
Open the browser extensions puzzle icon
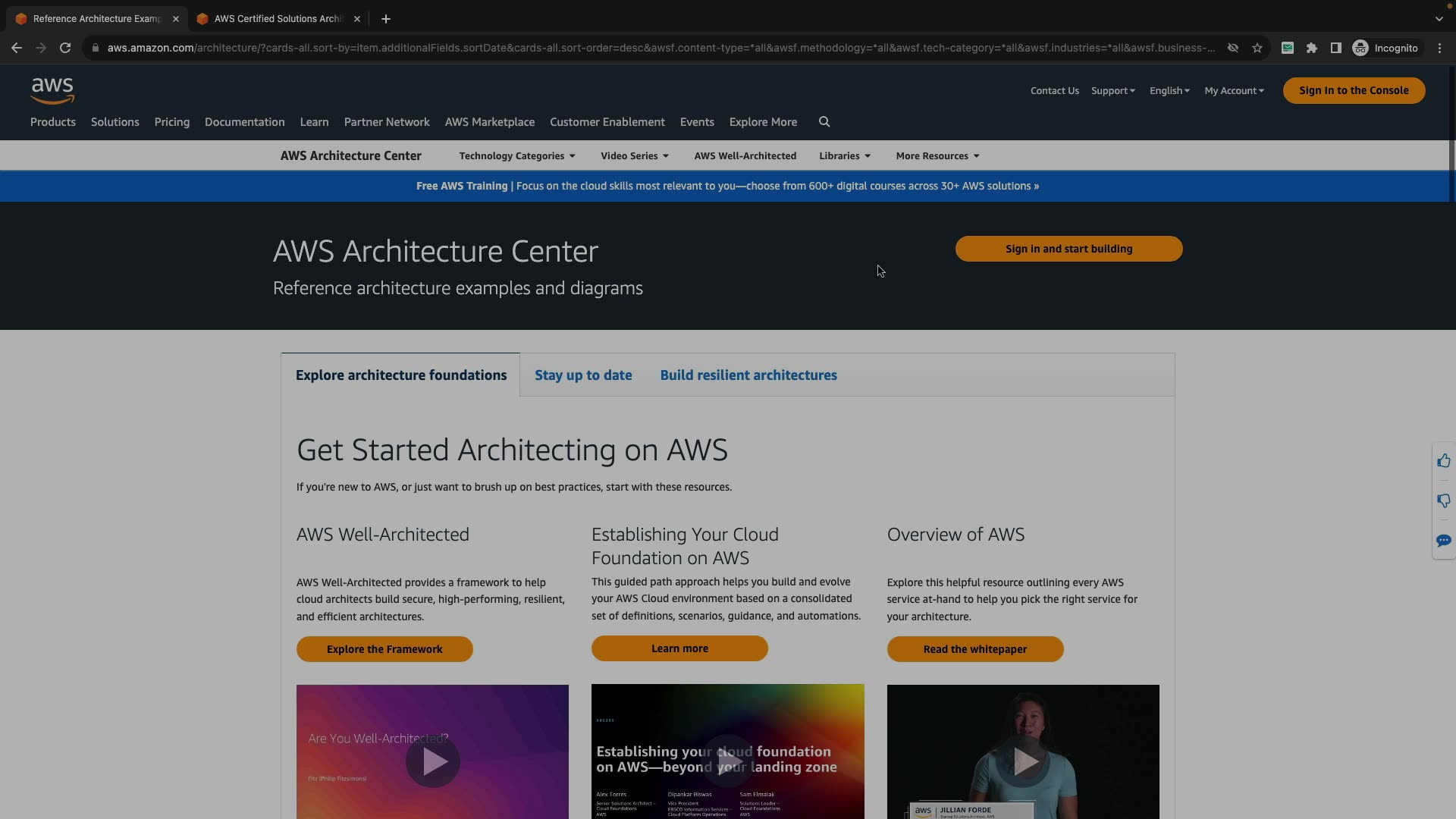click(x=1312, y=48)
